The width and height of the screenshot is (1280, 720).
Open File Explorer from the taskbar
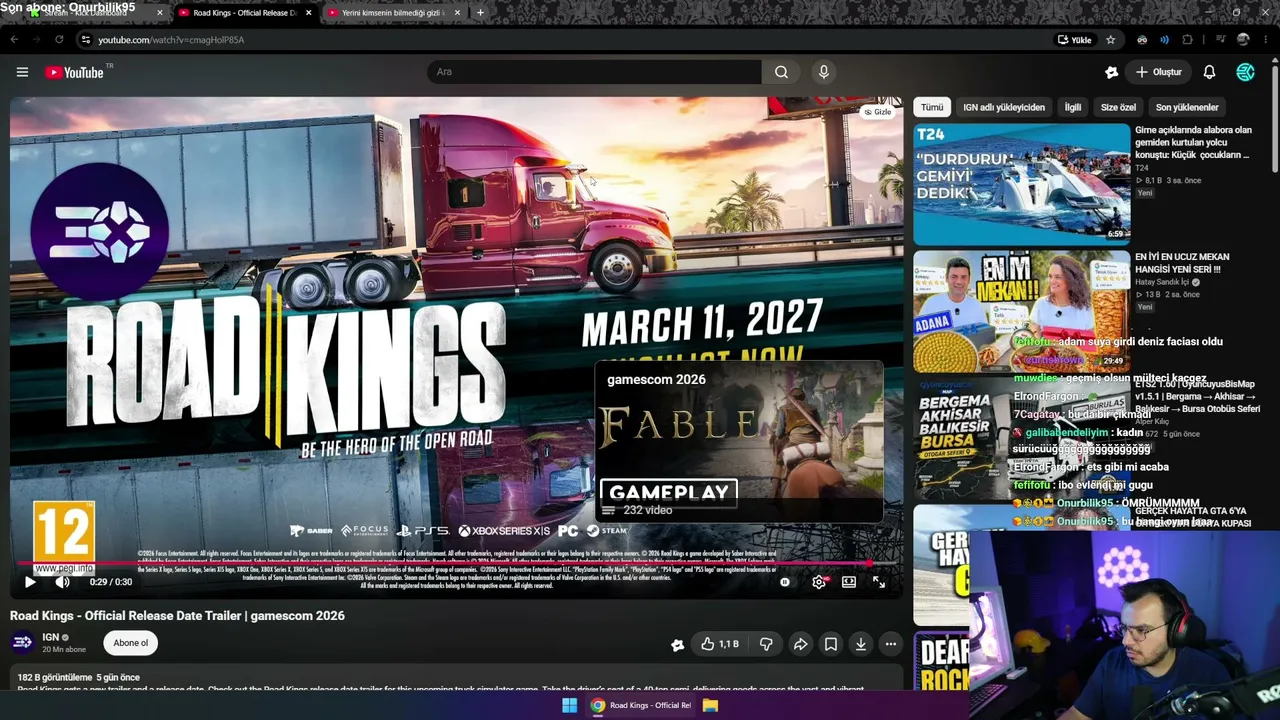tap(710, 705)
